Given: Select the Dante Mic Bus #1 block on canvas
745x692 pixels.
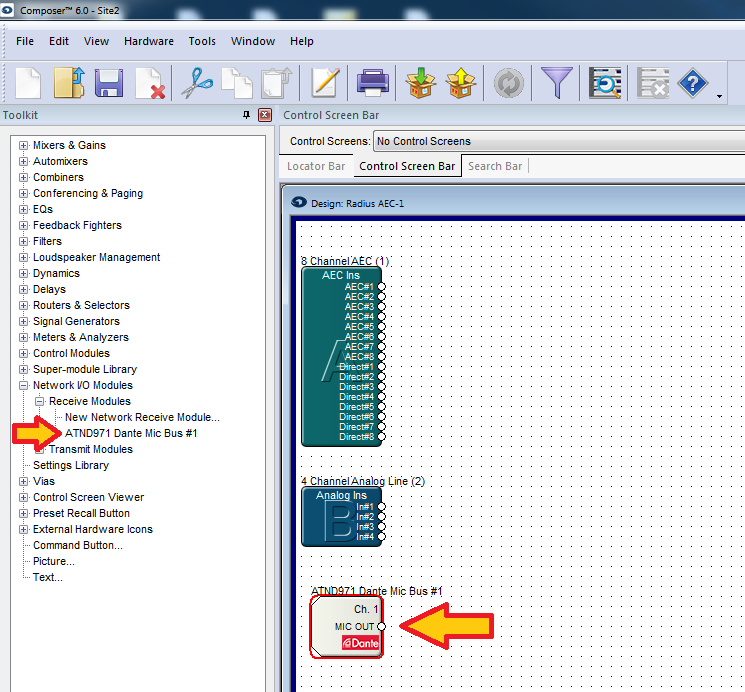Looking at the screenshot, I should coord(346,626).
